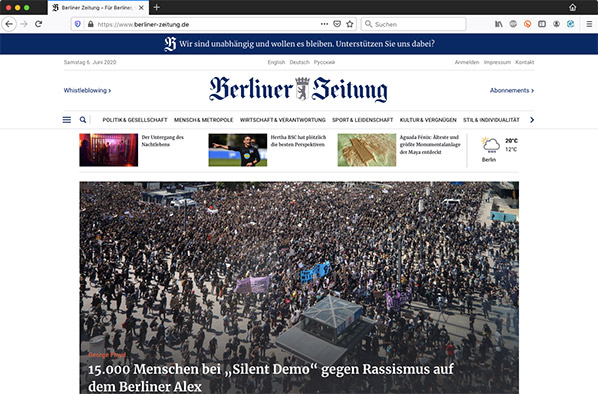Select the Berliner Zeitung browser tab
This screenshot has width=598, height=394.
coord(98,8)
